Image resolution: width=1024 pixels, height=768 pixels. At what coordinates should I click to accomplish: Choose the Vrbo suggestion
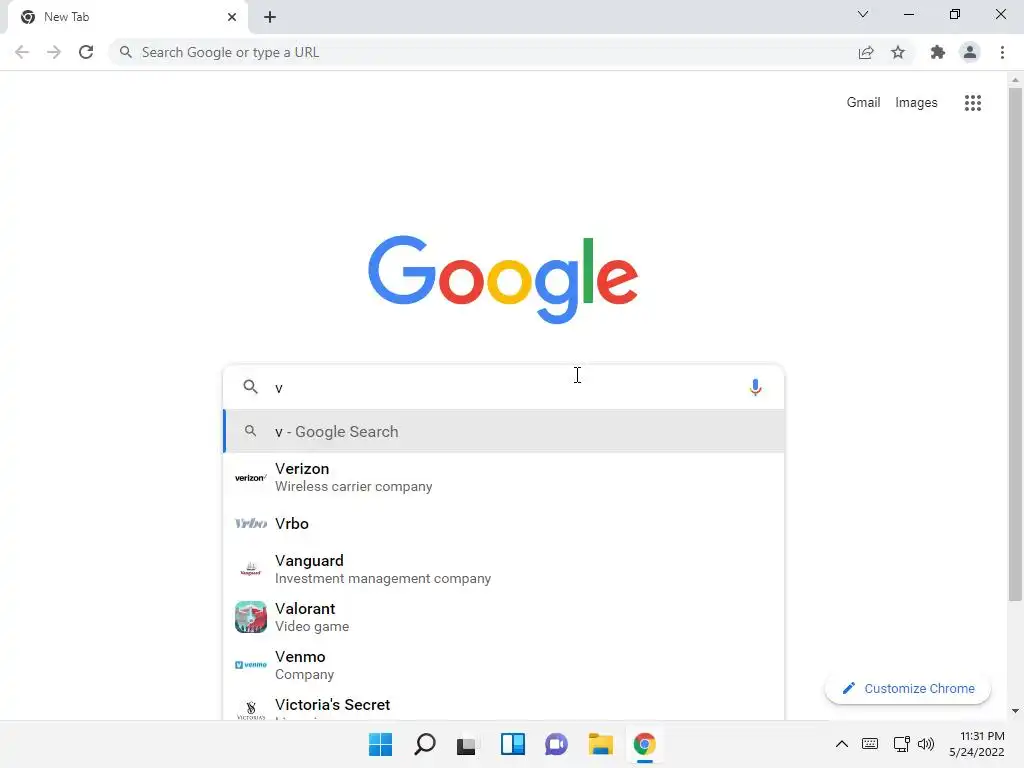[504, 523]
